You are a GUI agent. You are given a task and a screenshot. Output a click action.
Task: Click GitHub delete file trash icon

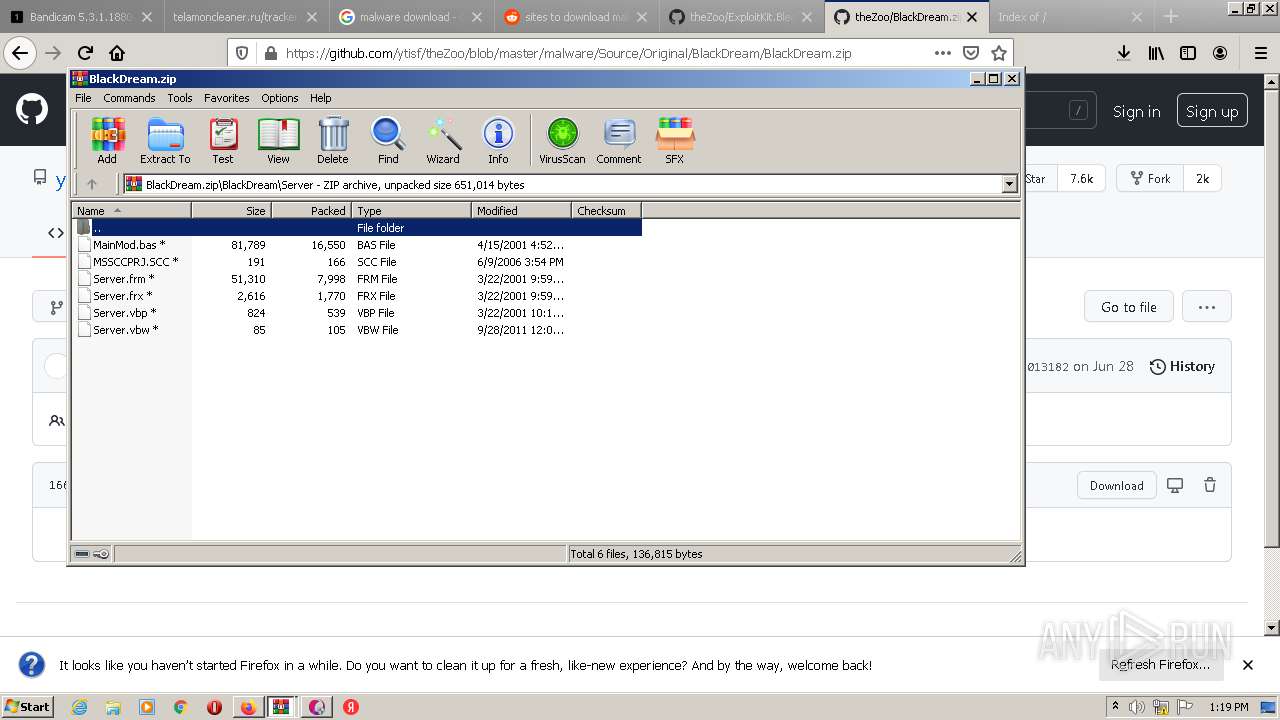tap(1210, 485)
